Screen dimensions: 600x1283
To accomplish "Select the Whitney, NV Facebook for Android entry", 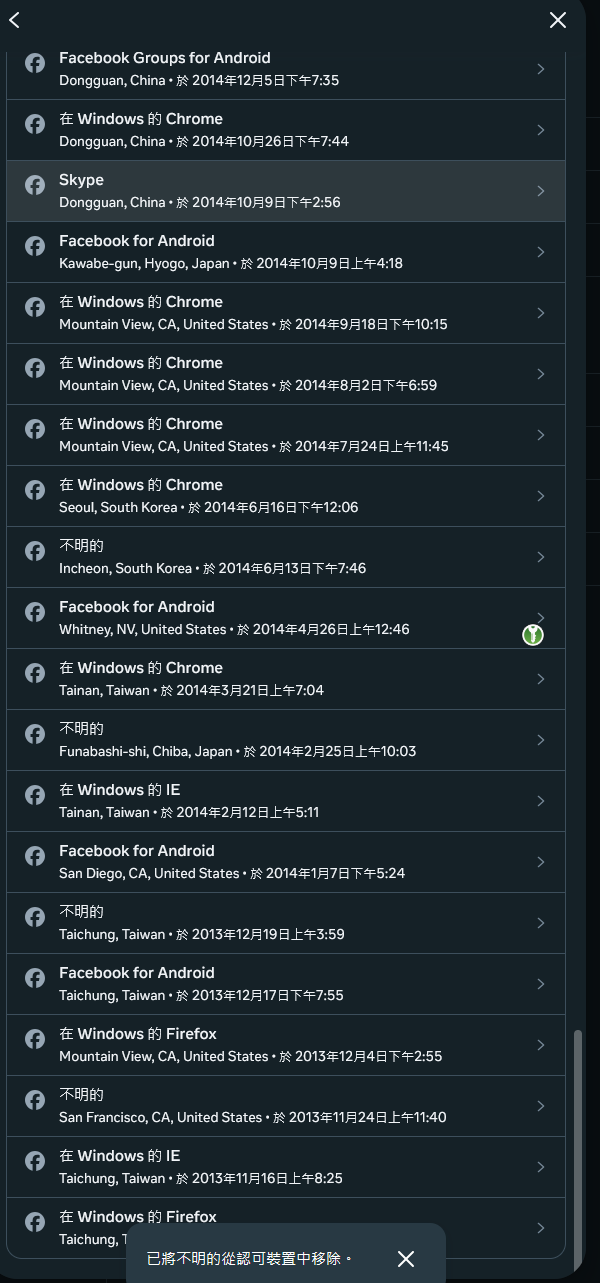I will (x=286, y=618).
